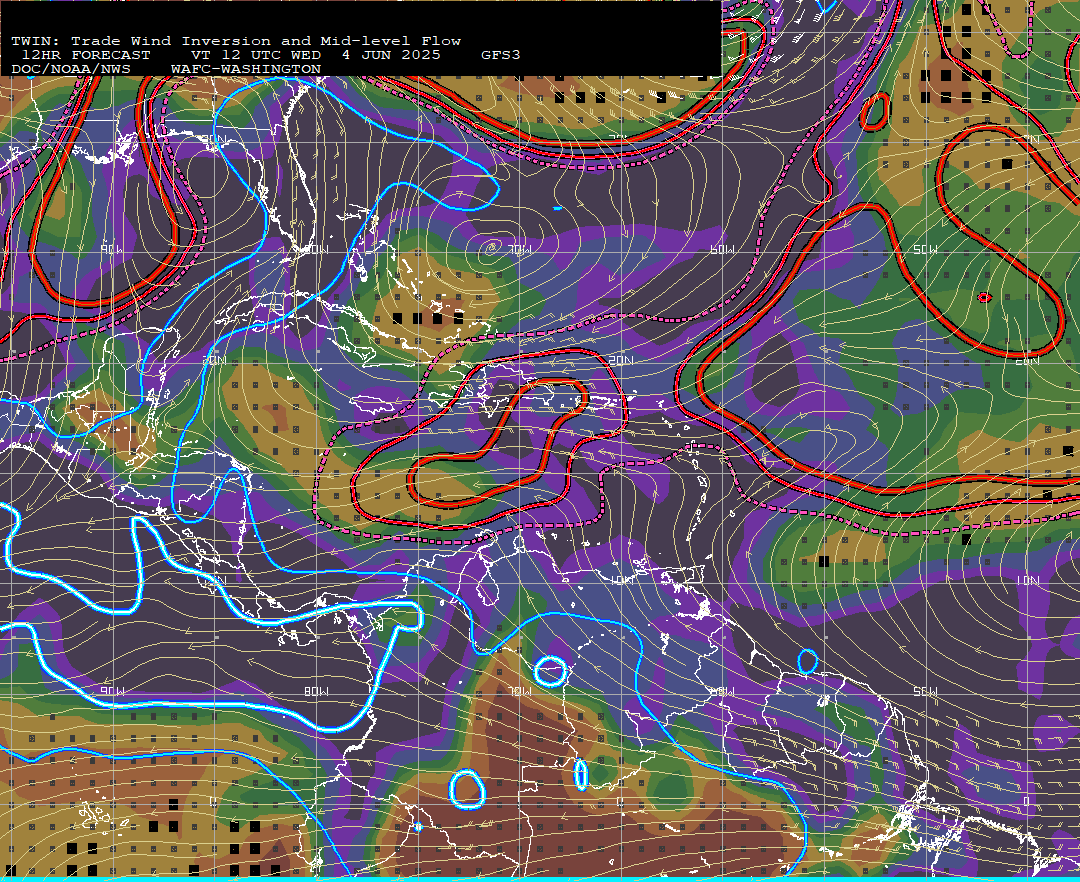Viewport: 1080px width, 882px height.
Task: Click the northern "60W" label in the Atlantic
Action: click(x=722, y=249)
